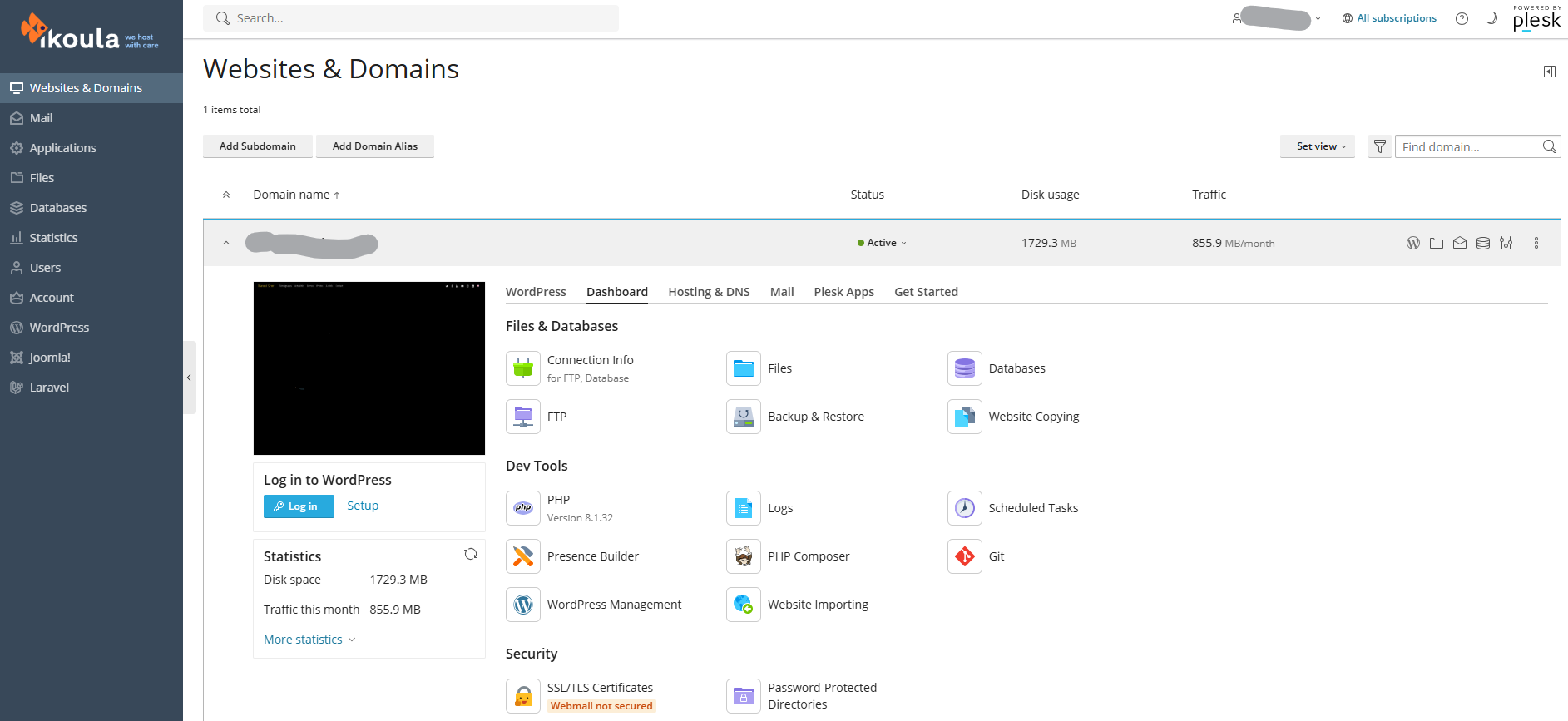Screen dimensions: 1568x721
Task: Open WordPress Management icon
Action: (x=523, y=605)
